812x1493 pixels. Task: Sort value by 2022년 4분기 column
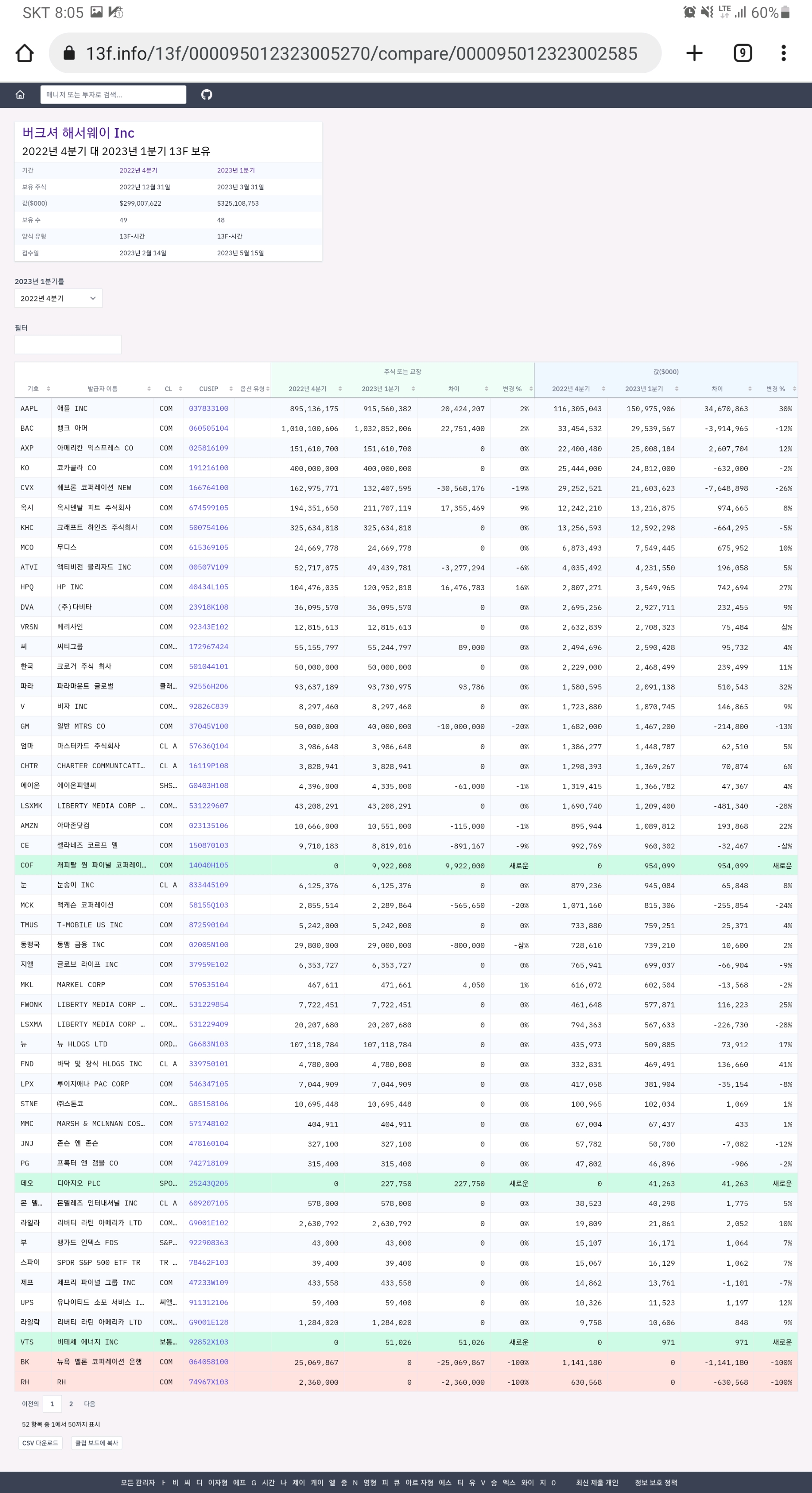pos(571,388)
